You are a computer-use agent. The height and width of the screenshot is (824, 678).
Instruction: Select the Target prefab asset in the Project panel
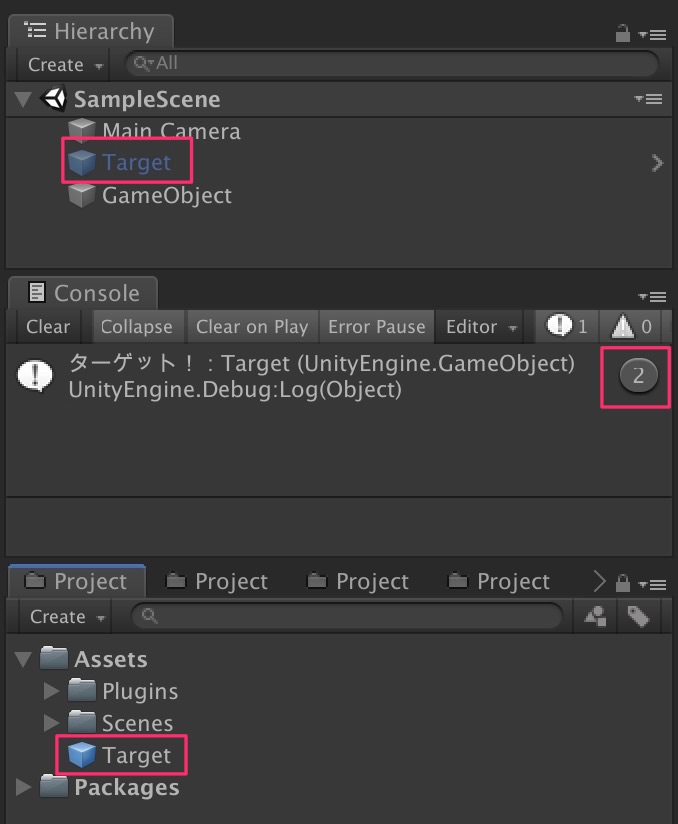coord(122,755)
